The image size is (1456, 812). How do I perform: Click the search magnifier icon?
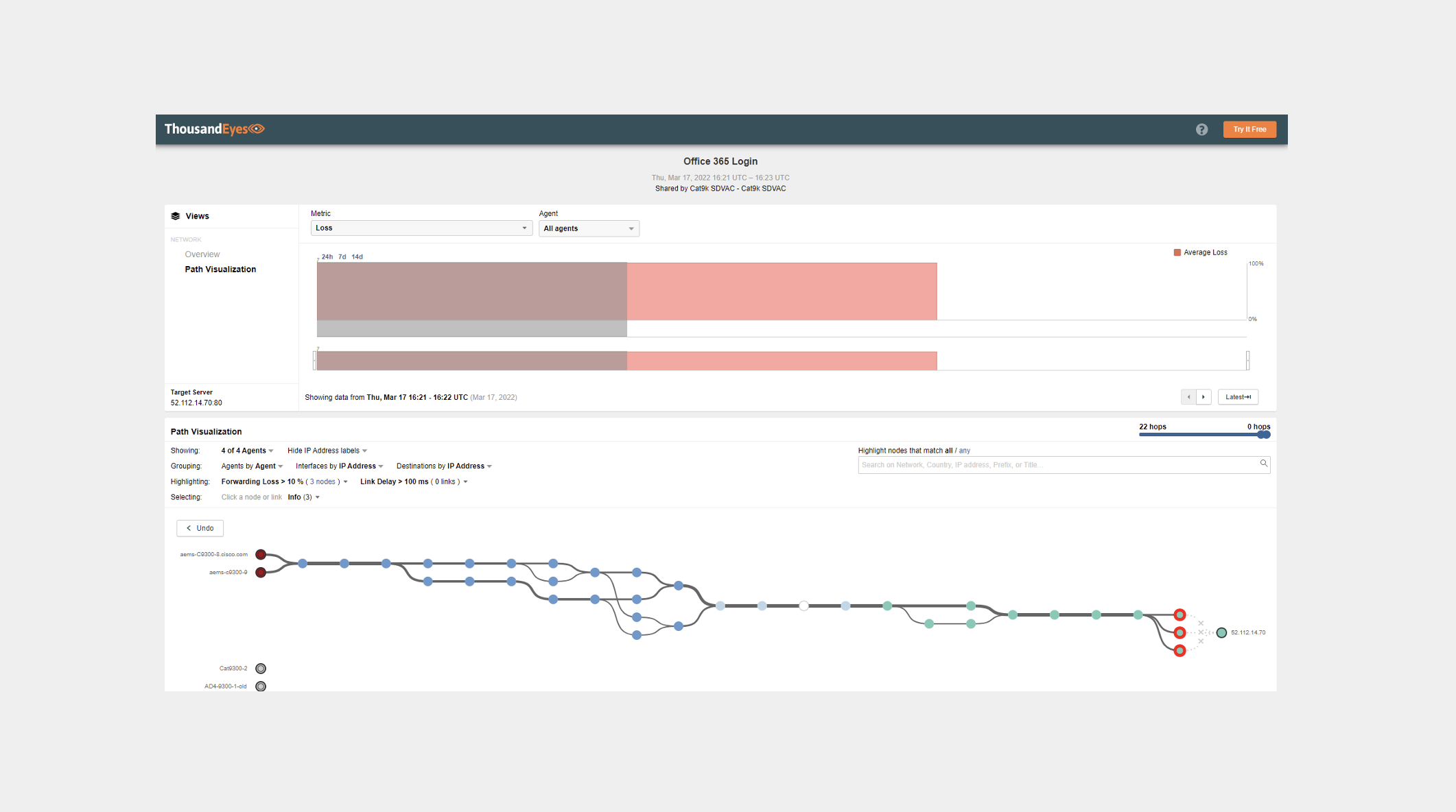point(1263,464)
